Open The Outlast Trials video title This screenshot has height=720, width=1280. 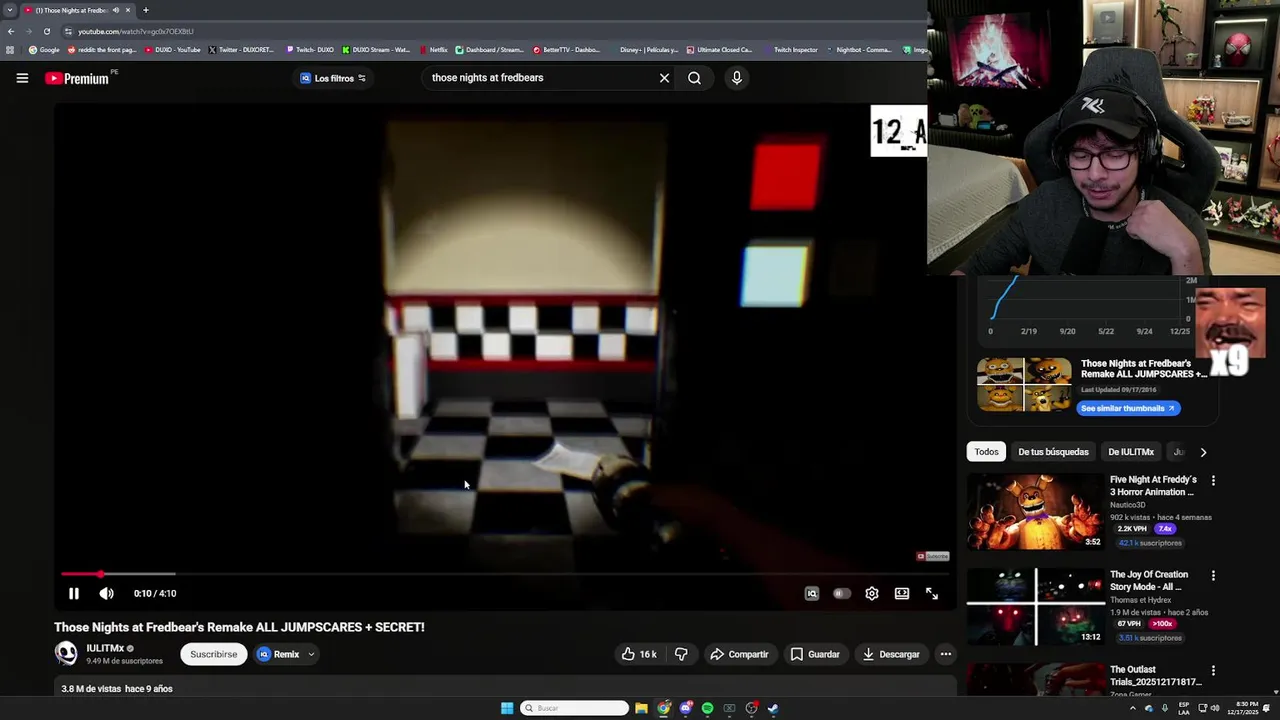(x=1155, y=676)
